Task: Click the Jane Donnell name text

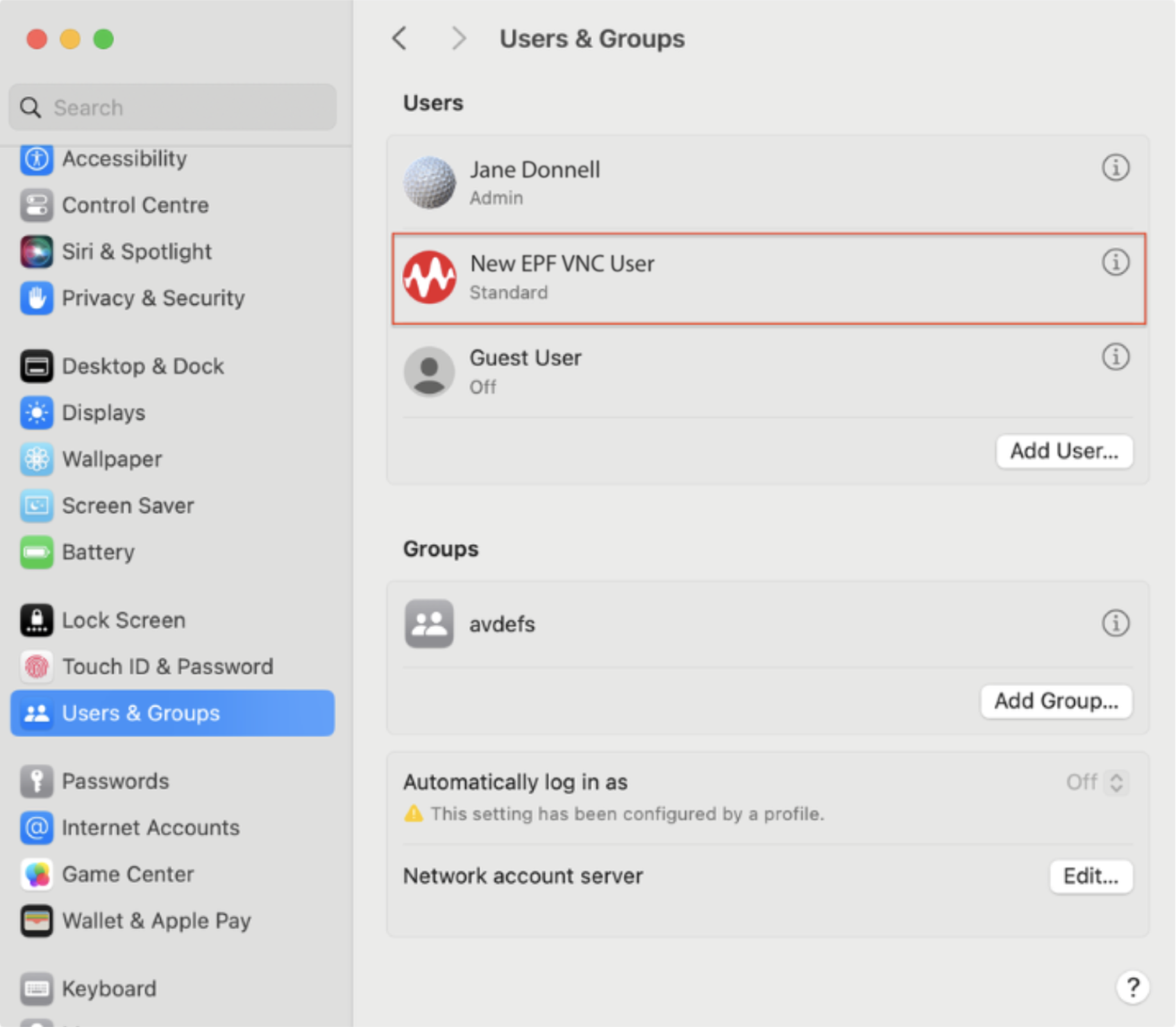Action: (x=535, y=170)
